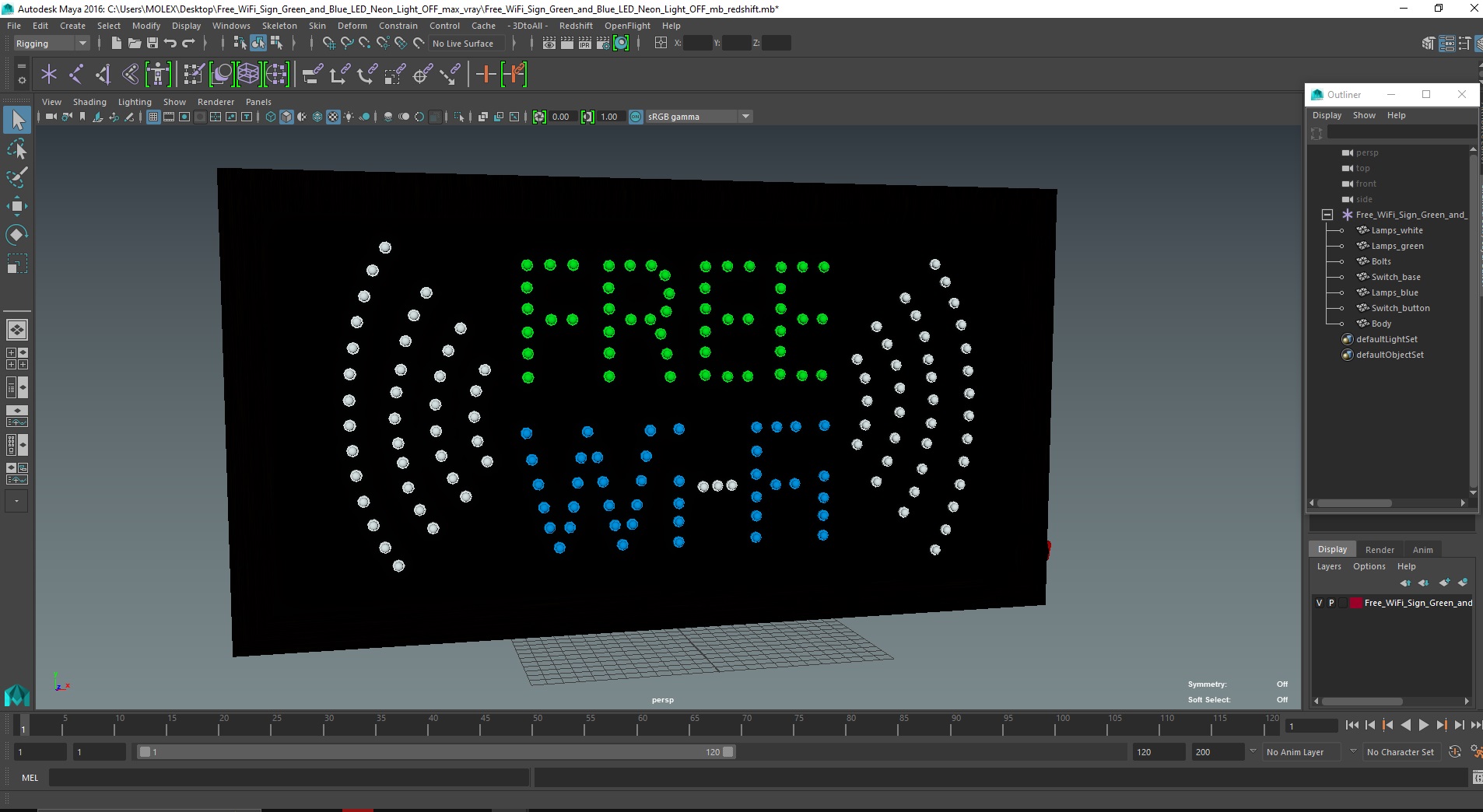This screenshot has width=1483, height=812.
Task: Click the red layer color swatch
Action: coord(1356,603)
